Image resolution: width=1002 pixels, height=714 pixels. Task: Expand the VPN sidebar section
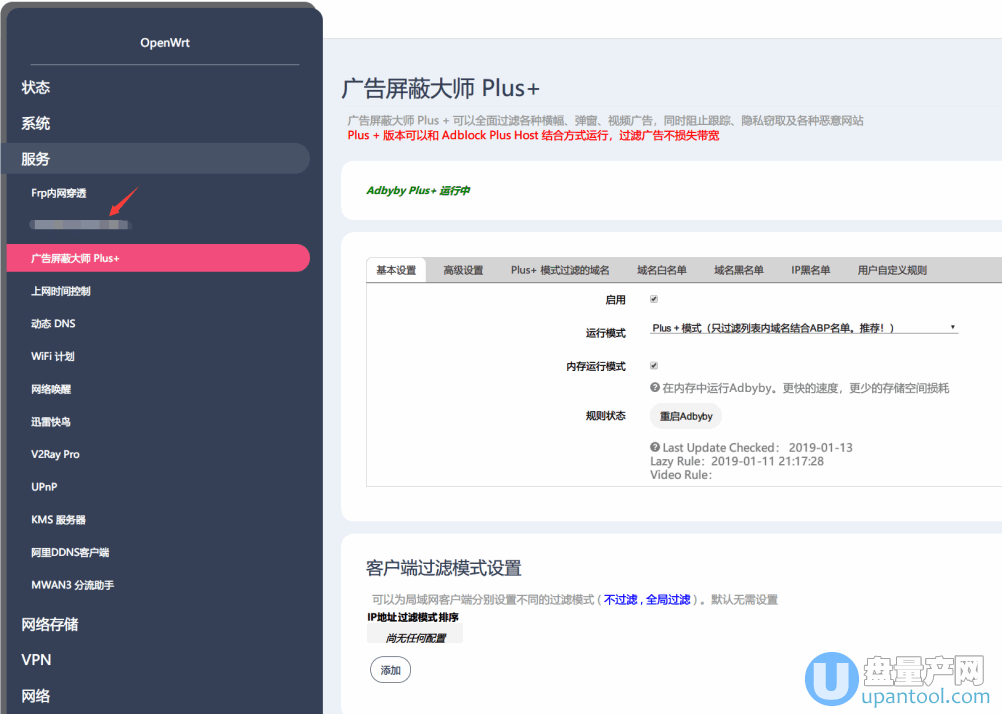click(36, 660)
